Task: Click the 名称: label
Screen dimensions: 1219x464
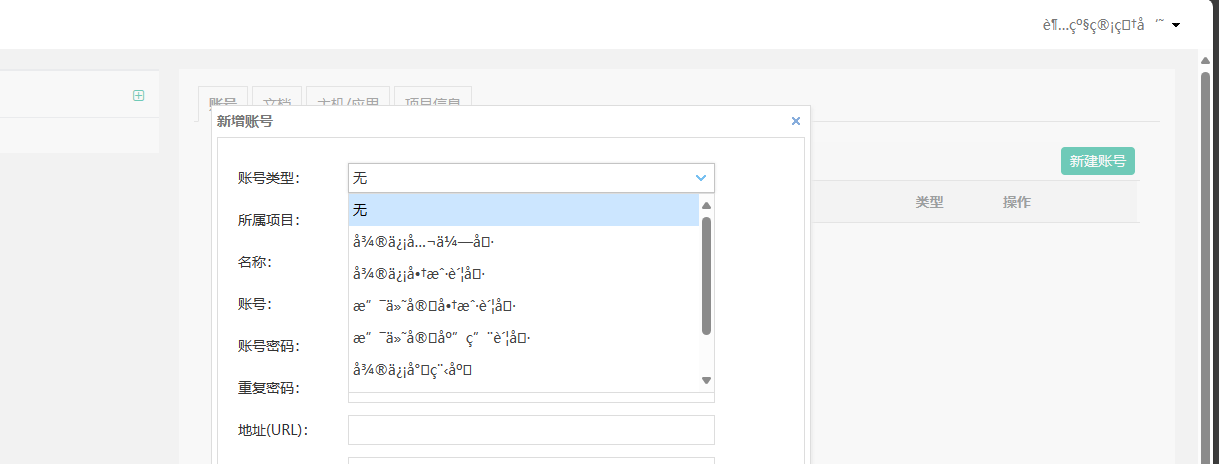Action: coord(255,262)
